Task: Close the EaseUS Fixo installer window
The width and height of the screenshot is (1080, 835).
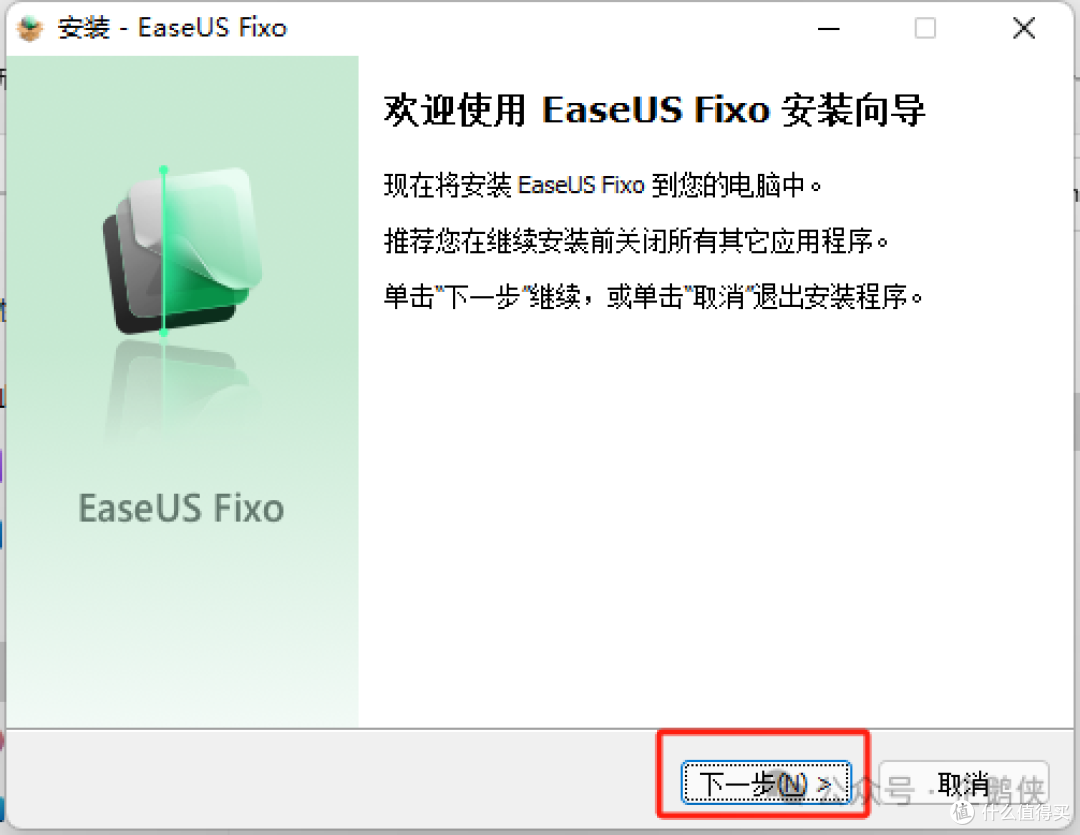Action: [1024, 28]
